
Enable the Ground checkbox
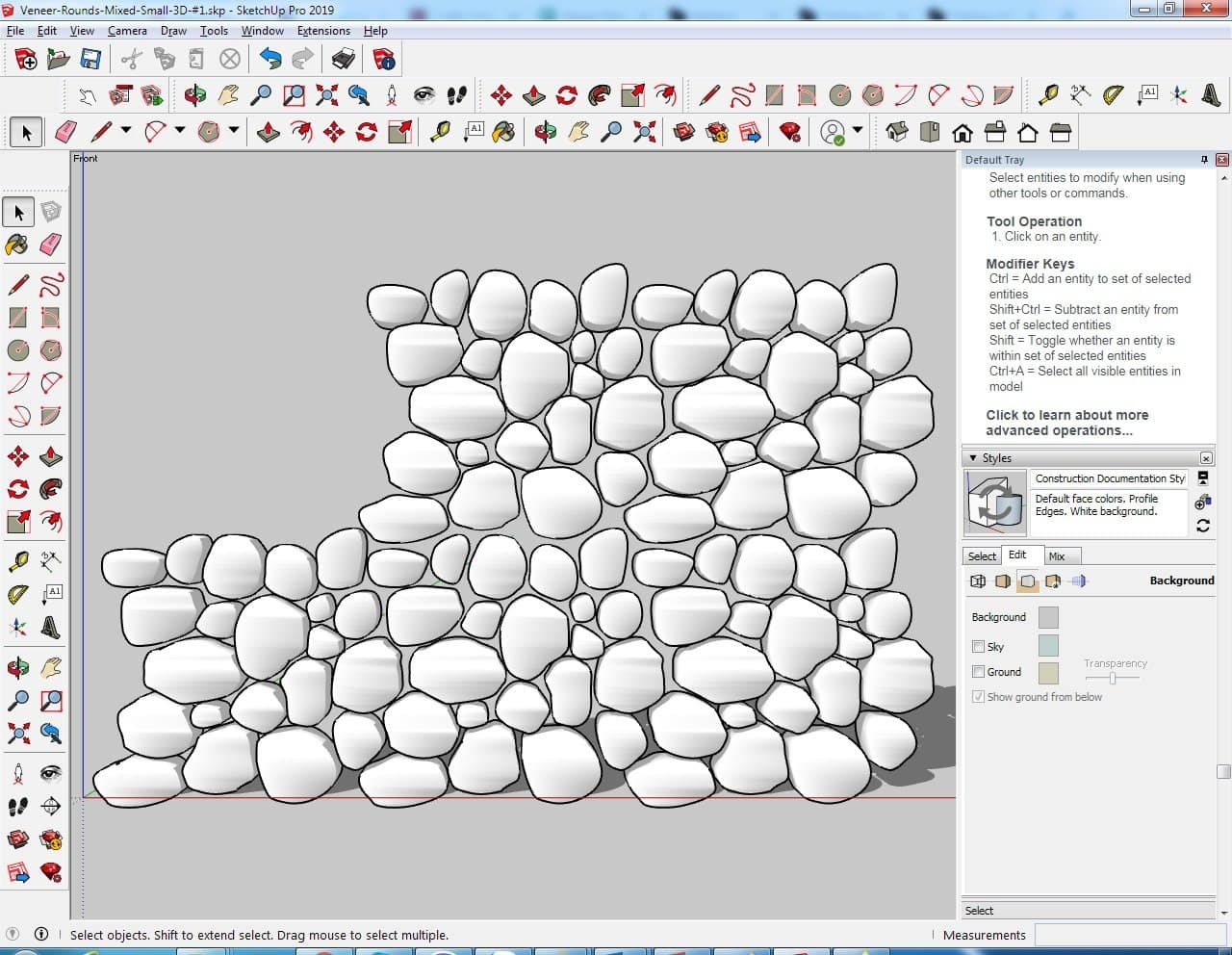click(x=978, y=672)
